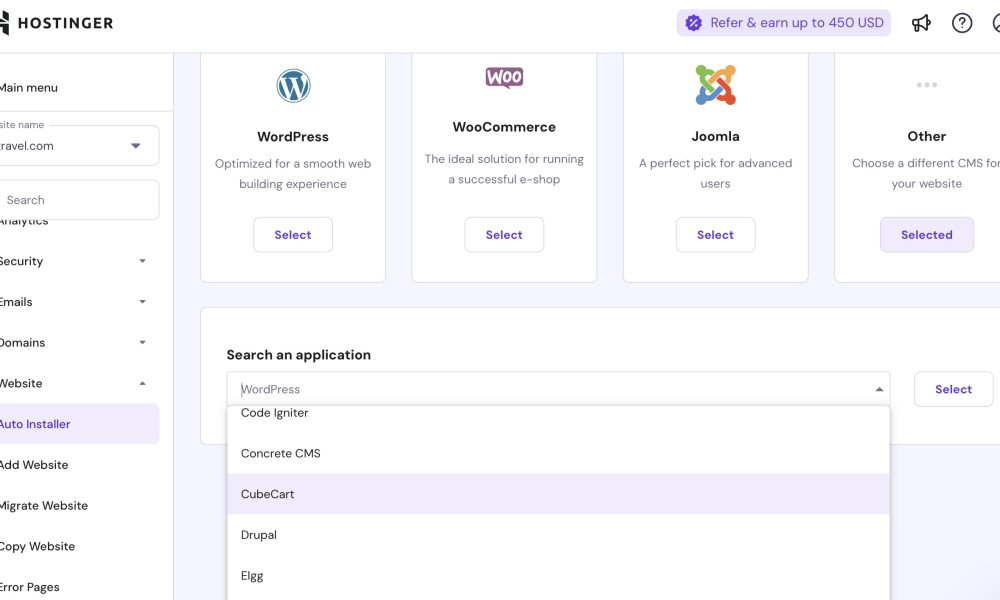Click the WordPress logo icon
The height and width of the screenshot is (600, 1000).
293,86
